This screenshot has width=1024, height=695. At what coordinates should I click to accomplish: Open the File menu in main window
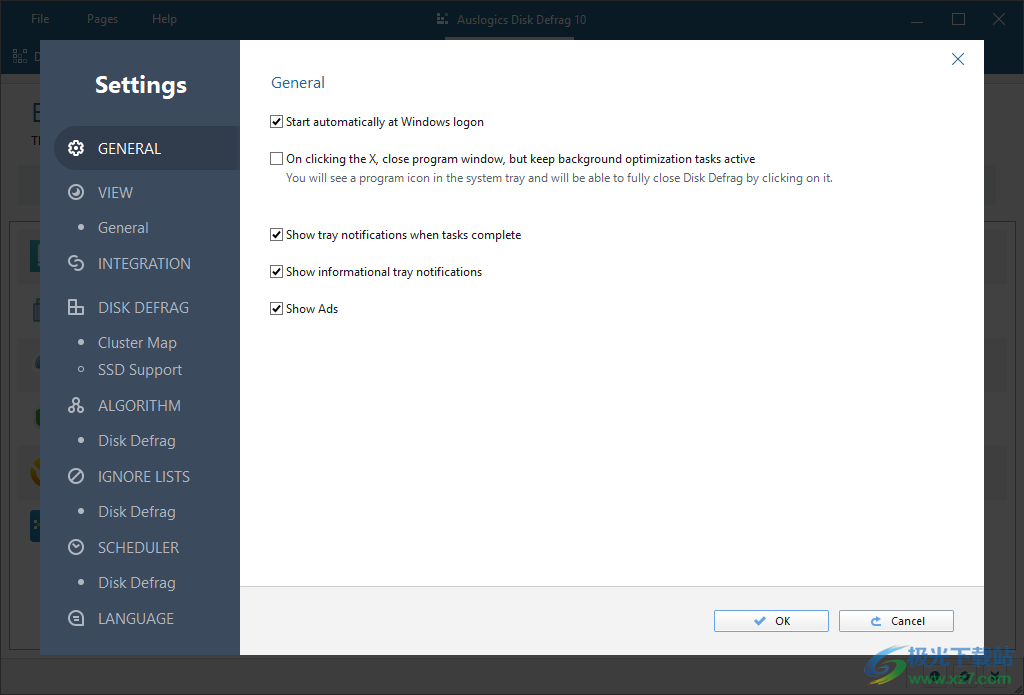pyautogui.click(x=40, y=19)
